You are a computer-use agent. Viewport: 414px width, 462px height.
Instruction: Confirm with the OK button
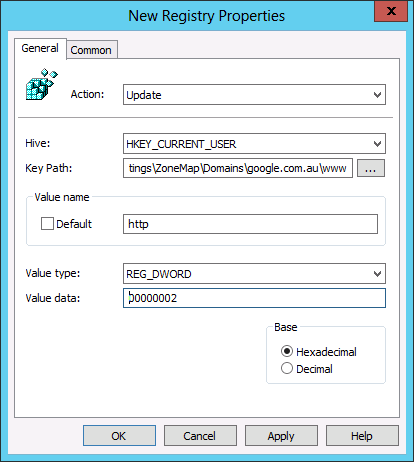click(119, 436)
